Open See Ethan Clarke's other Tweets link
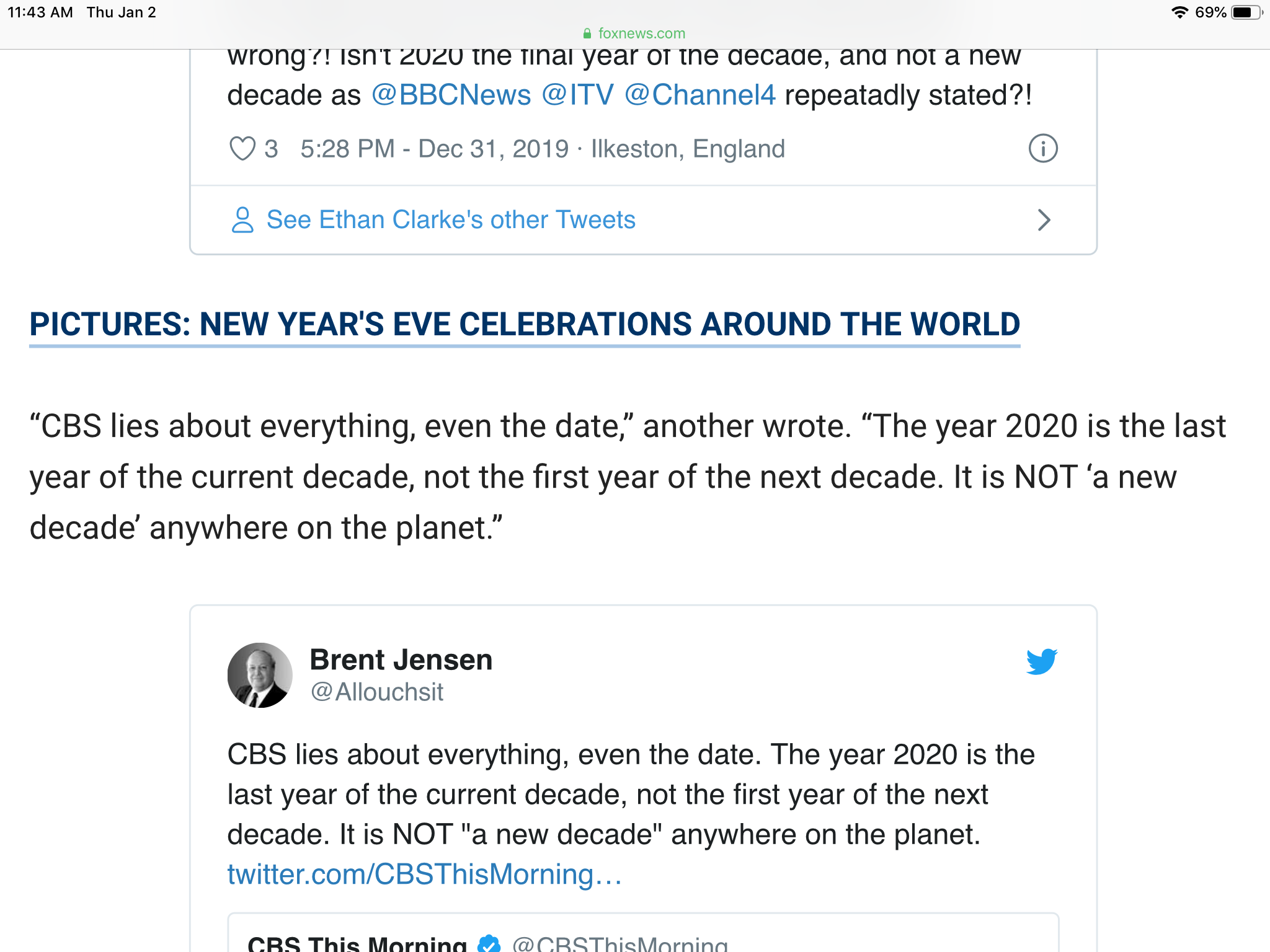This screenshot has width=1270, height=952. pos(451,220)
